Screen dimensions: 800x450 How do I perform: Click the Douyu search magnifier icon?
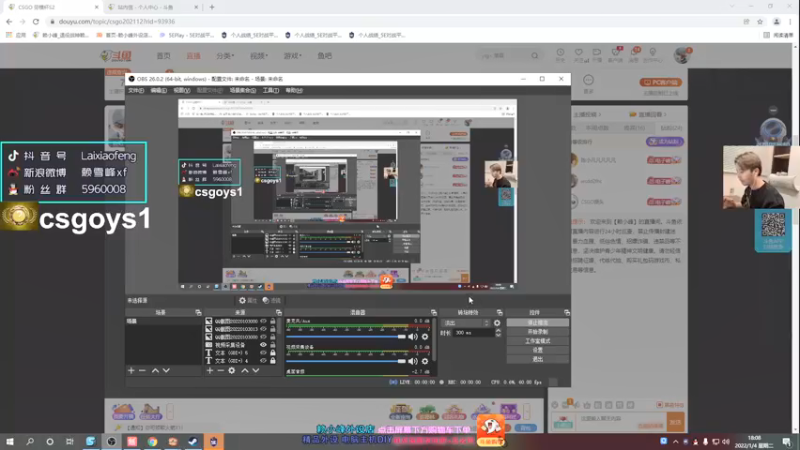coord(534,56)
